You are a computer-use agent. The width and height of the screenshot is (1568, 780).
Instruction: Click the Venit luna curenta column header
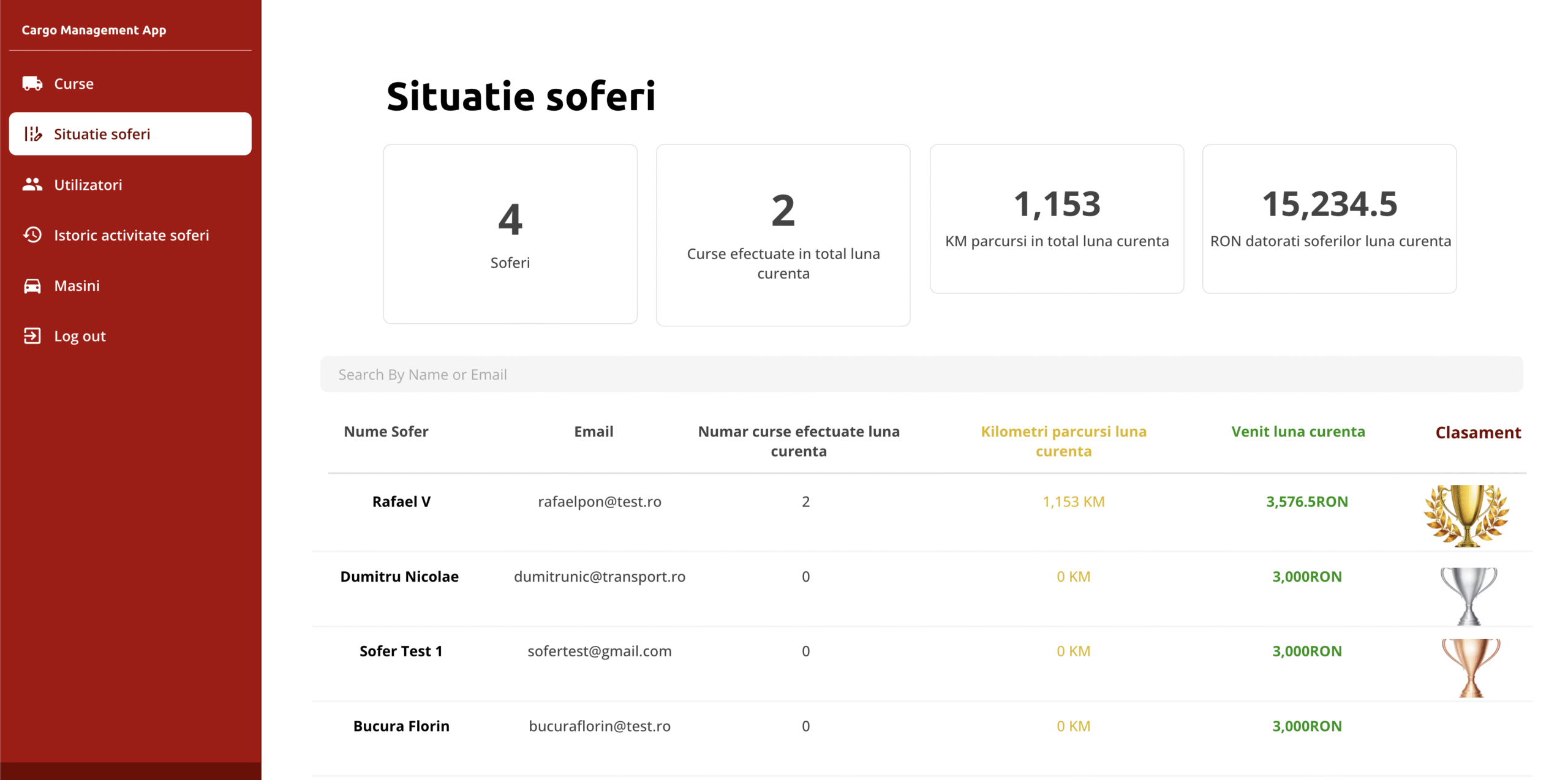[x=1298, y=432]
